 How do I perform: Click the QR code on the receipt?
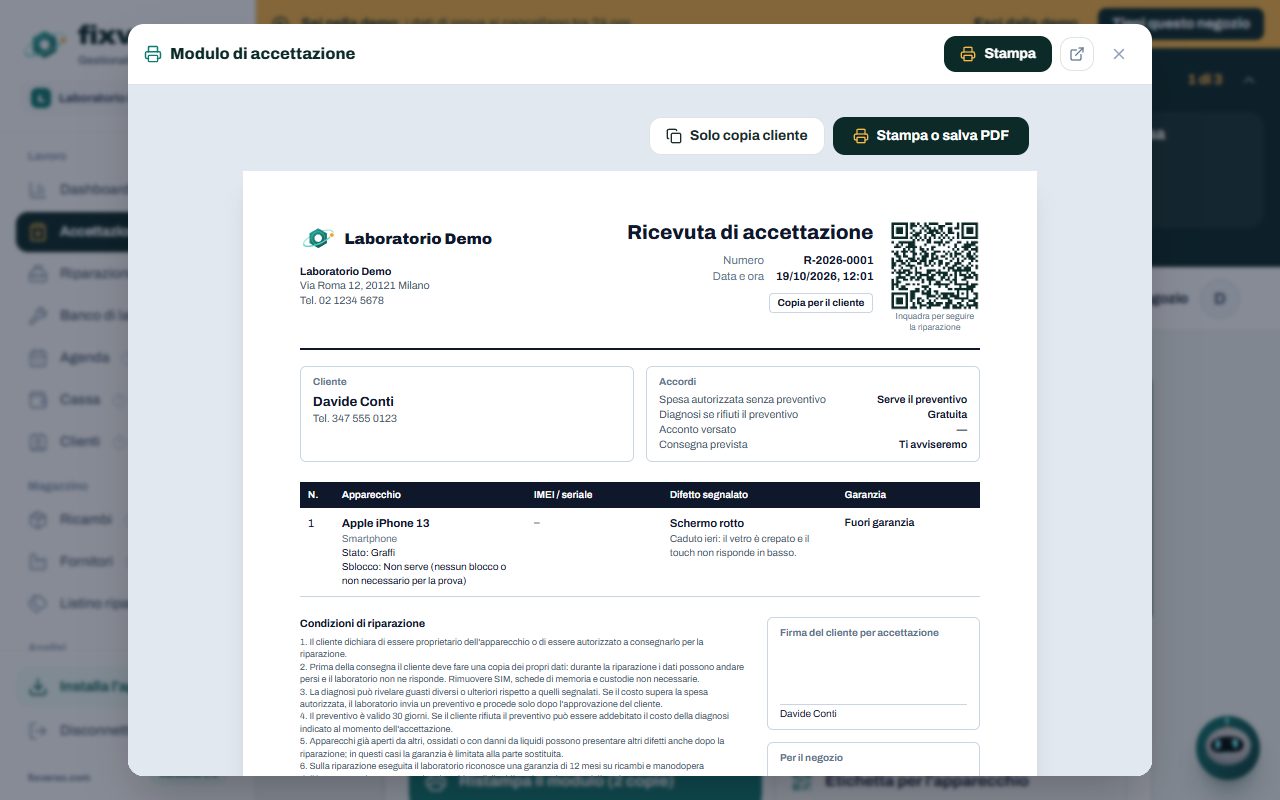(x=935, y=265)
